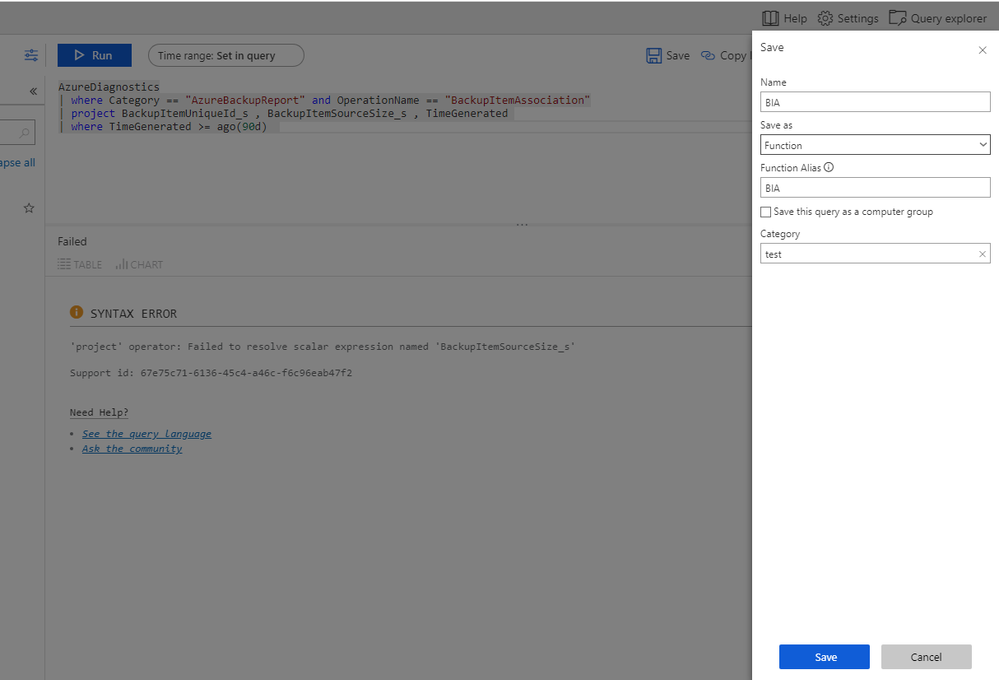Click the query filter settings icon
Viewport: 999px width, 680px height.
pyautogui.click(x=31, y=55)
